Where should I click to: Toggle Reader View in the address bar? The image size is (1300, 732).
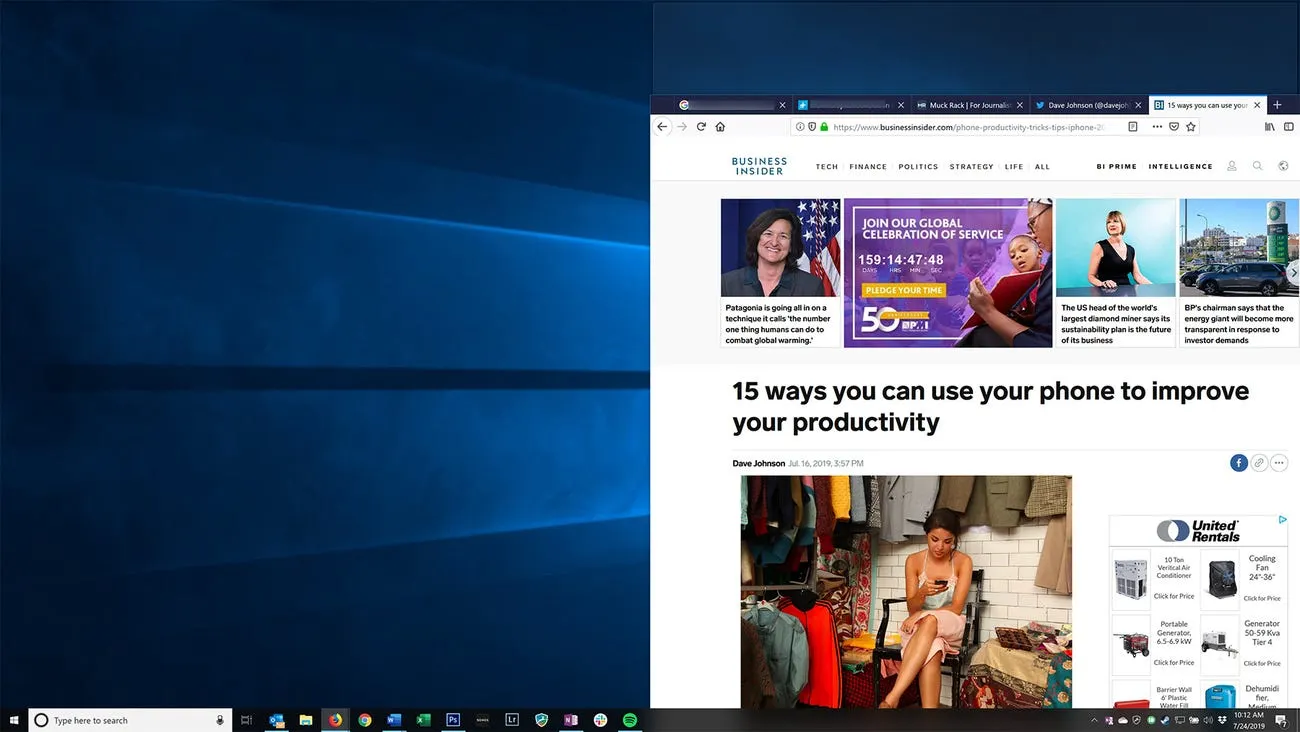[x=1133, y=127]
